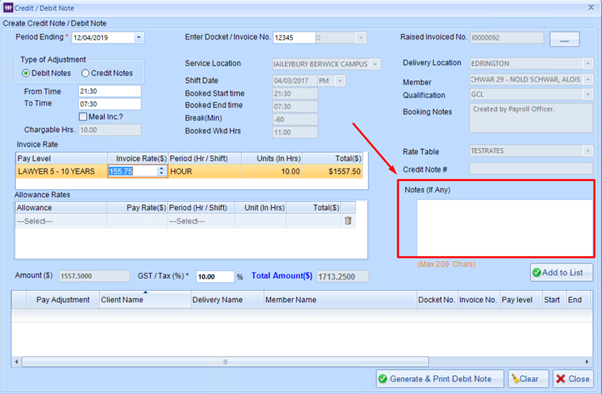Click the Credit Note # field
Screen dimensions: 602x394
(531, 169)
